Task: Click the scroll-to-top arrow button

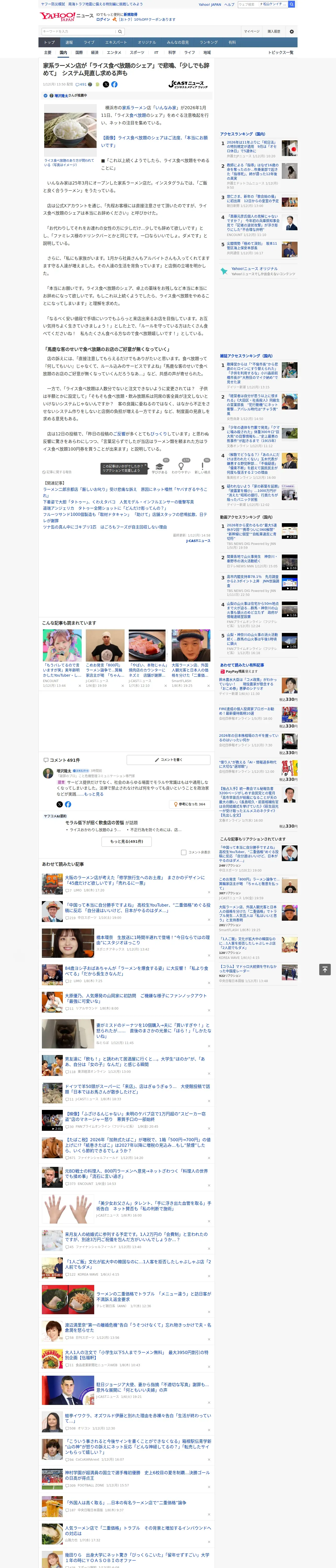Action: pos(325,970)
